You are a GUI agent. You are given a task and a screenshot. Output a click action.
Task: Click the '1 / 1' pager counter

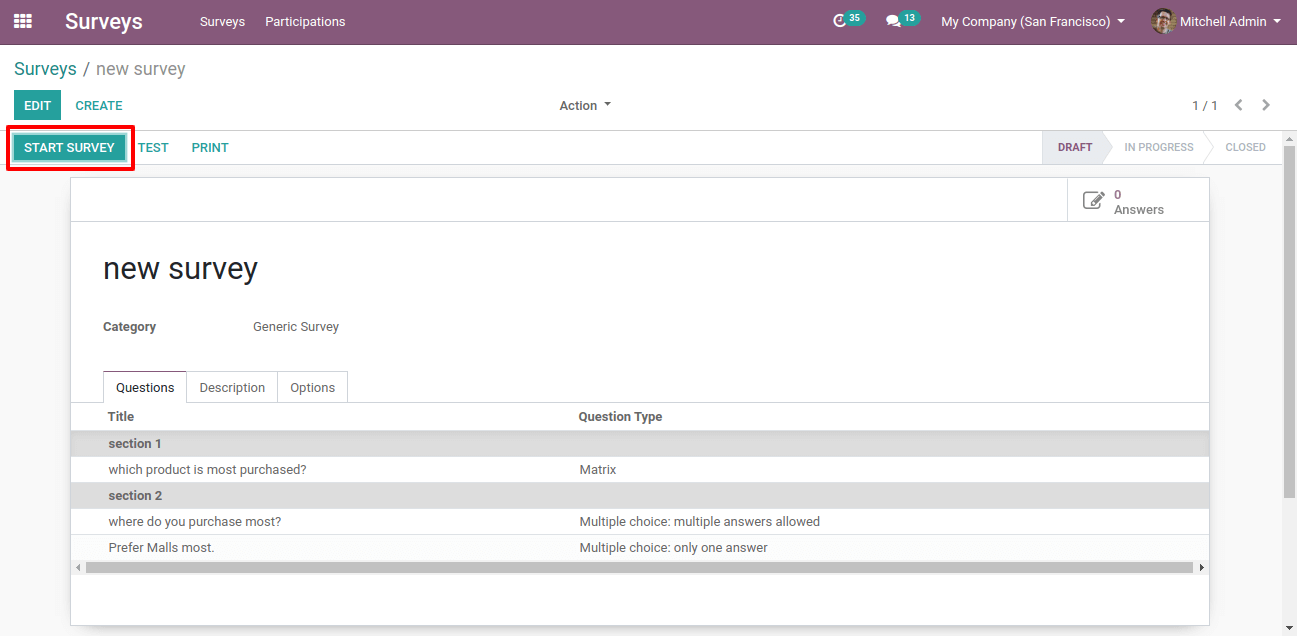point(1205,105)
